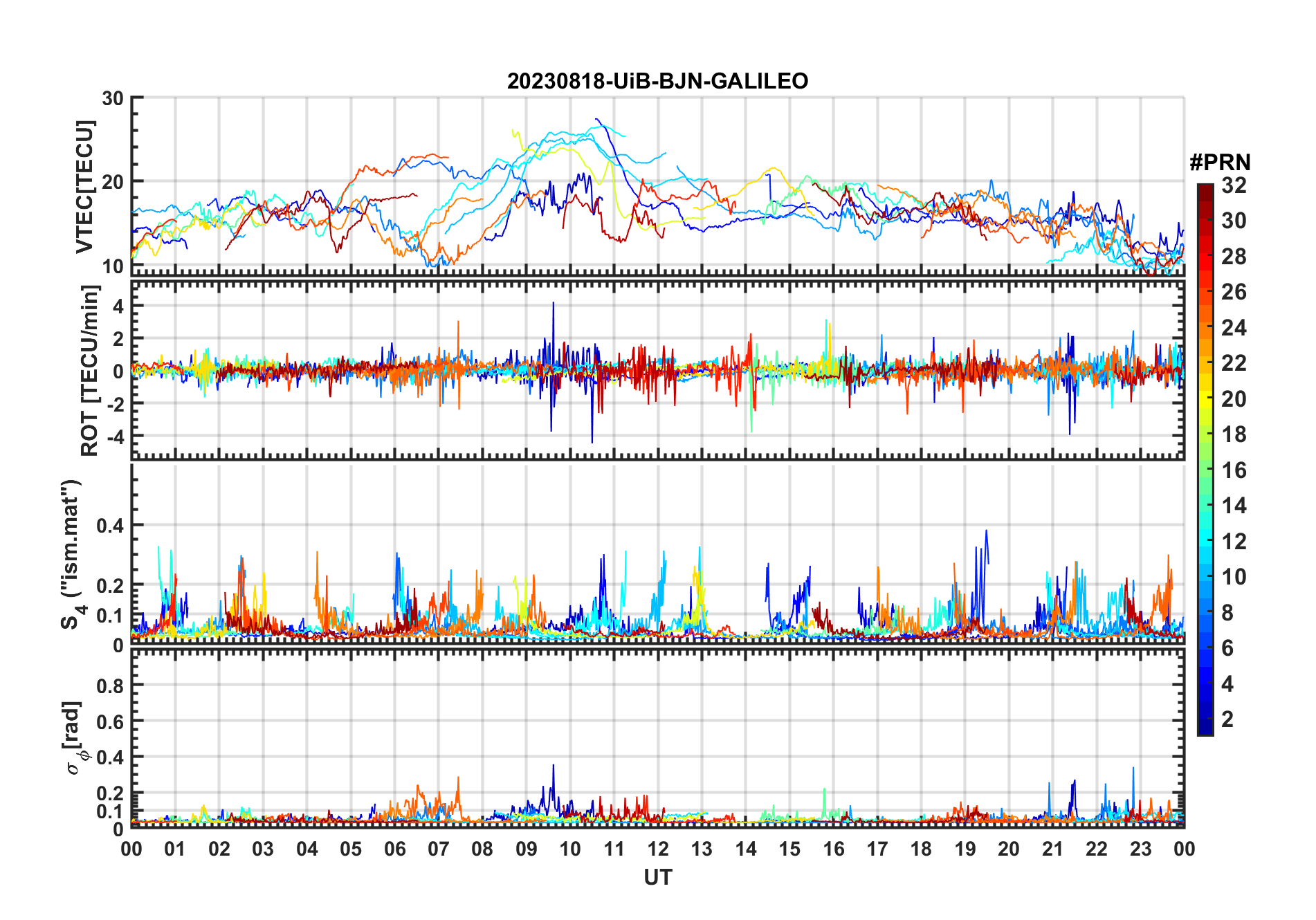The image size is (1316, 920).
Task: Click x-axis tick label 03
Action: pos(263,849)
